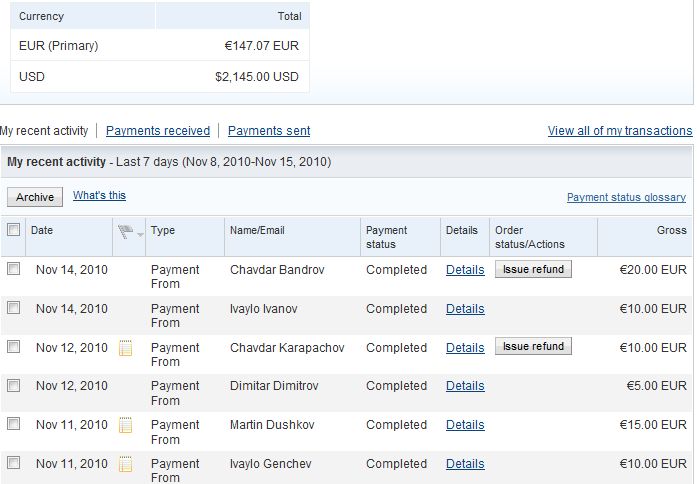Click the flag icon in the table header

point(125,232)
